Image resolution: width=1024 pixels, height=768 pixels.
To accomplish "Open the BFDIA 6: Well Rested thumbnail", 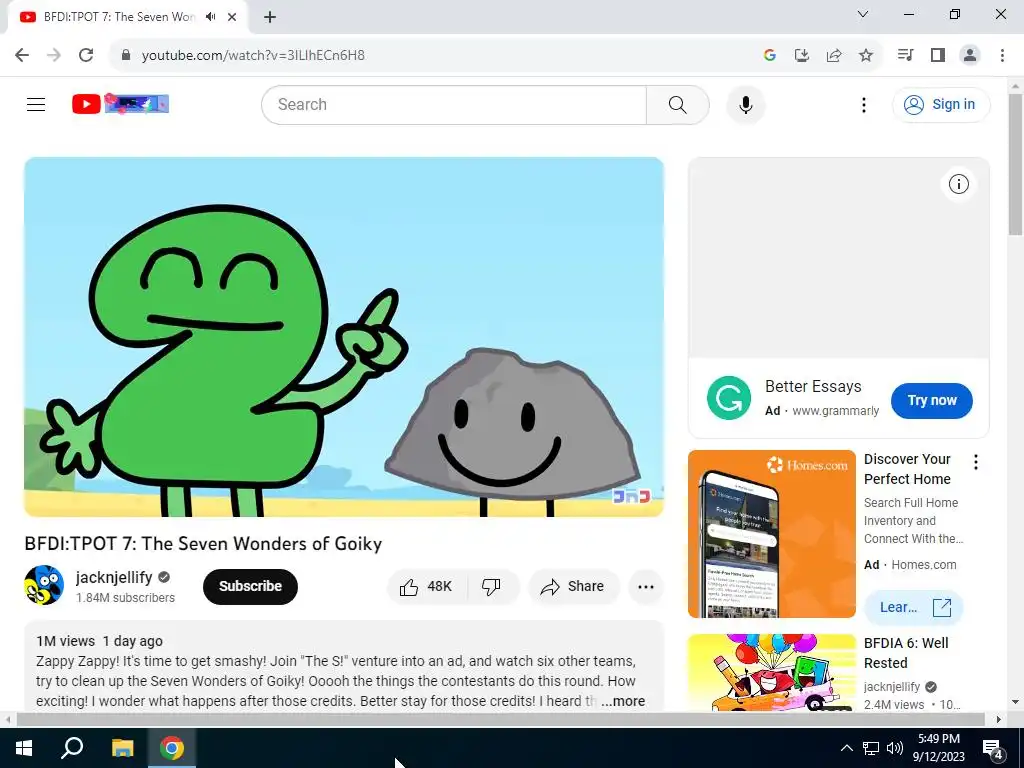I will (x=772, y=672).
